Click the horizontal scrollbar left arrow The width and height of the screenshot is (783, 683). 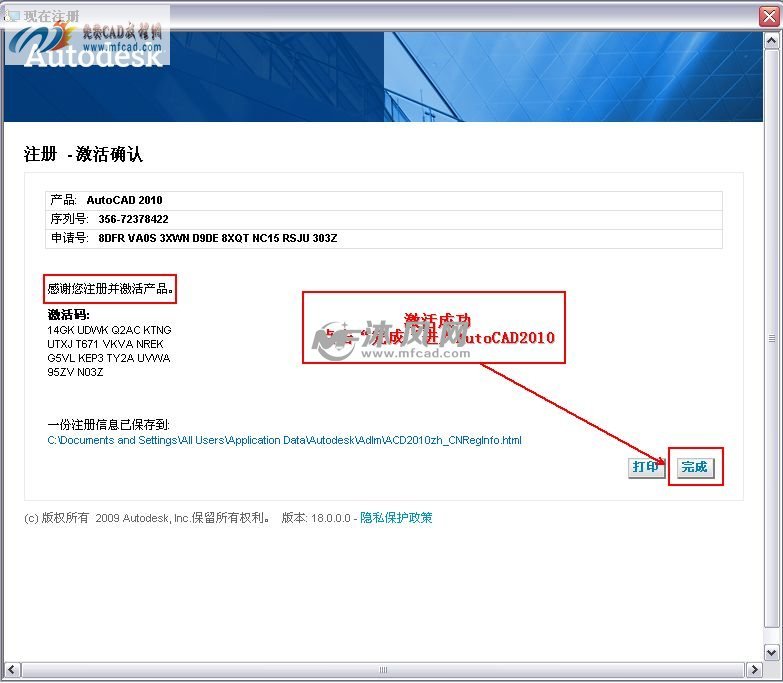coord(12,670)
